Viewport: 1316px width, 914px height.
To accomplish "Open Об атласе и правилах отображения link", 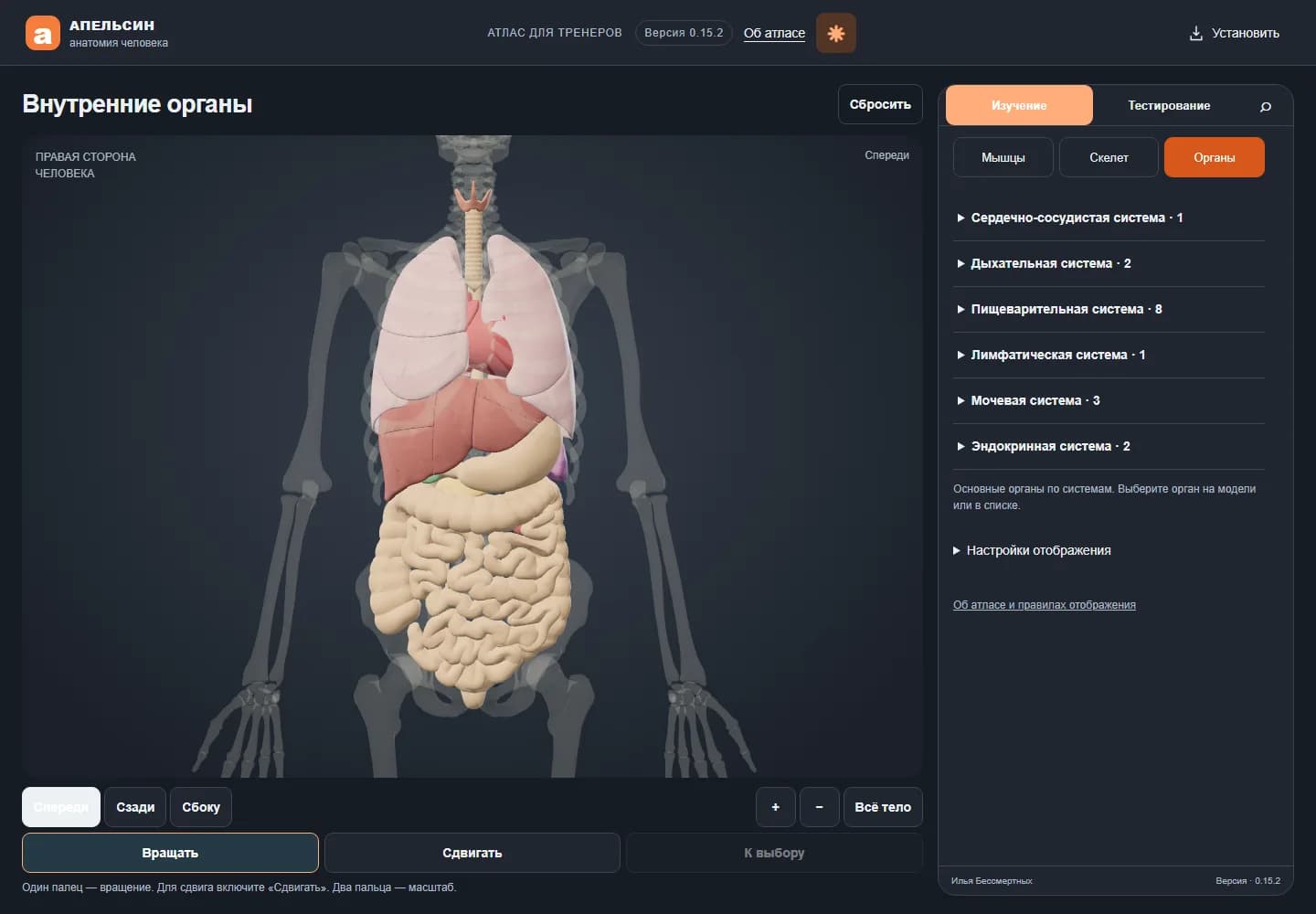I will [x=1045, y=605].
